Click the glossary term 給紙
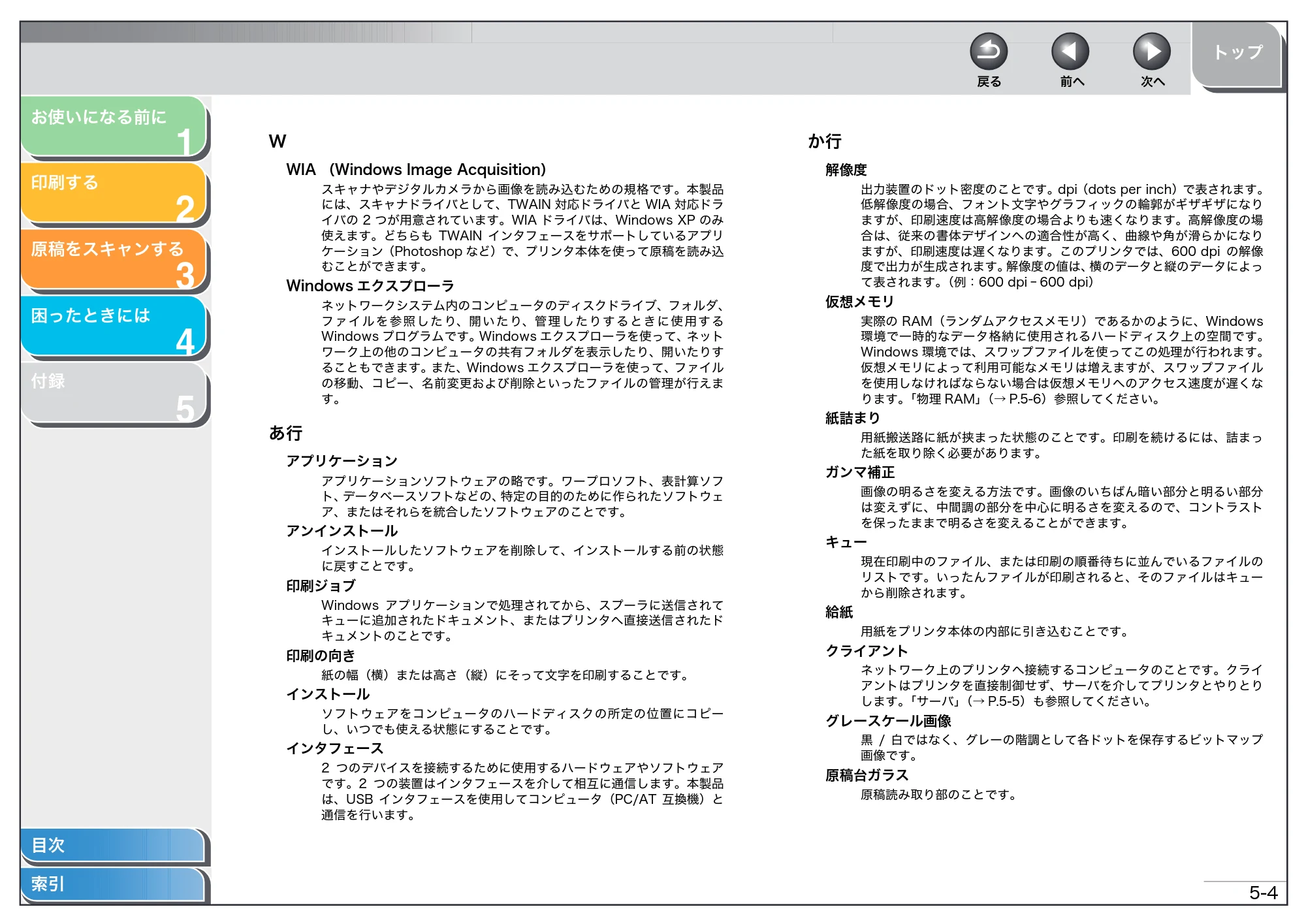 click(x=839, y=612)
